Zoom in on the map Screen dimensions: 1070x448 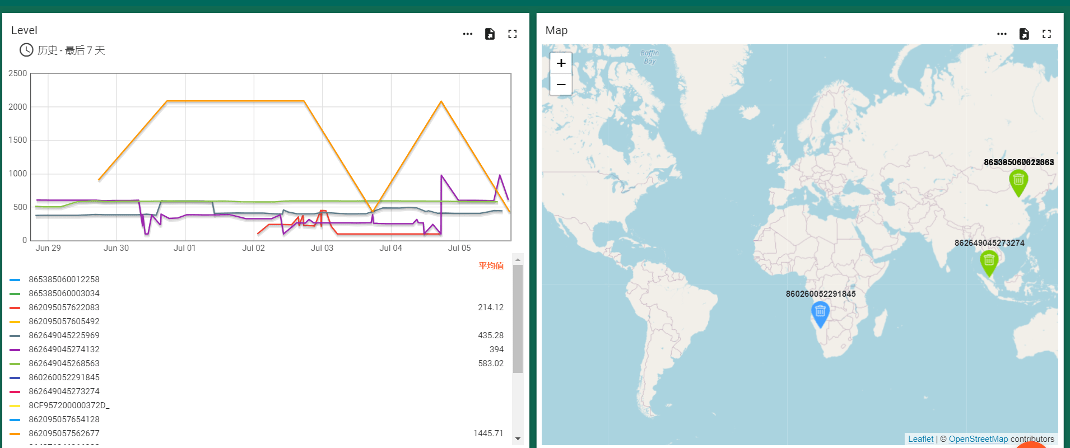(561, 63)
